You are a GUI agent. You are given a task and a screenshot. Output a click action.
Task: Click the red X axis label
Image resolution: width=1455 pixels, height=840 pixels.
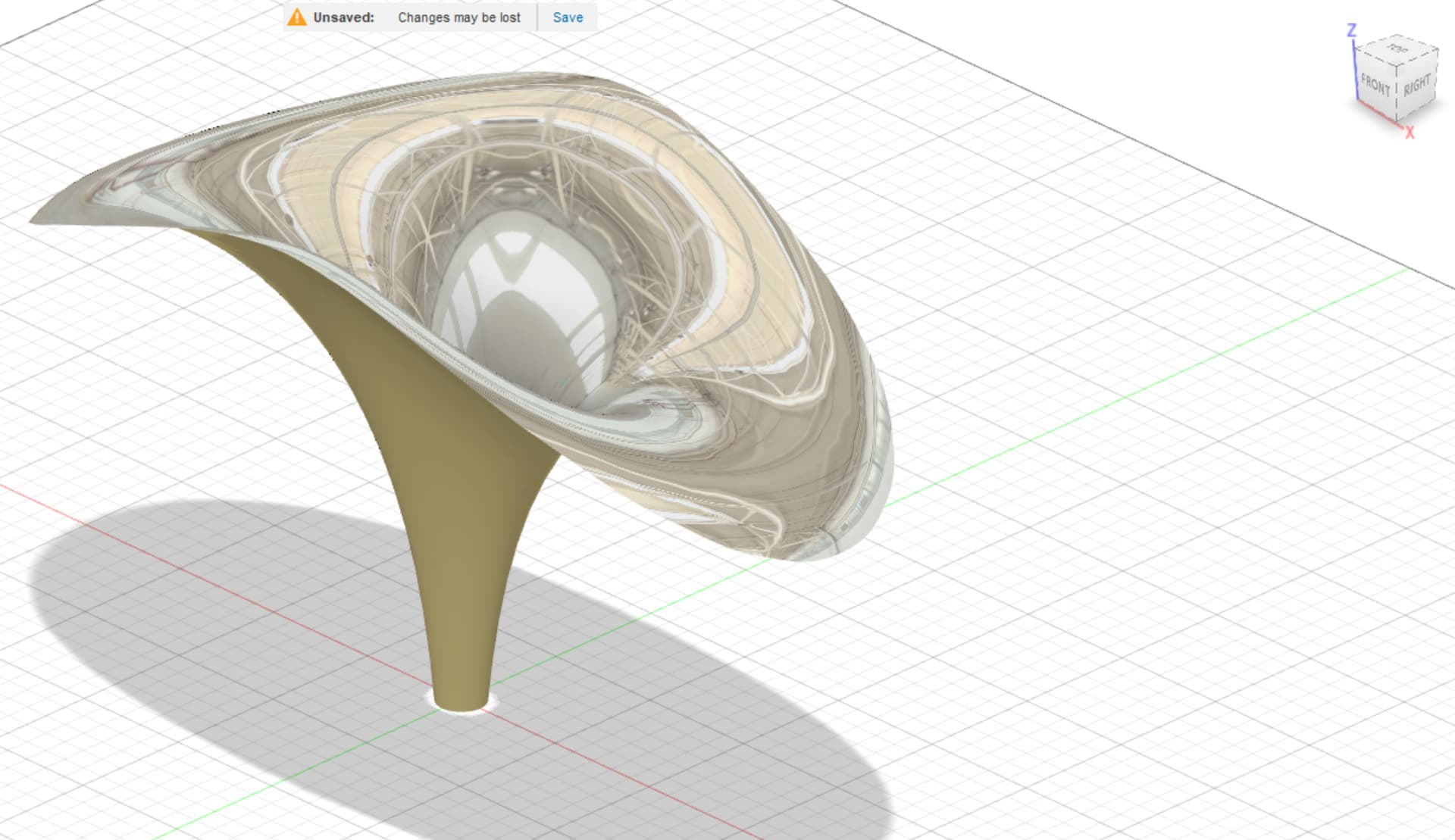pos(1410,133)
